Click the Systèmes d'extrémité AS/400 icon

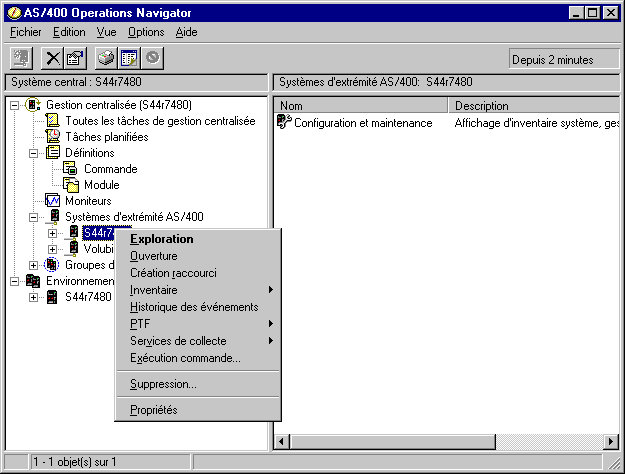(54, 216)
